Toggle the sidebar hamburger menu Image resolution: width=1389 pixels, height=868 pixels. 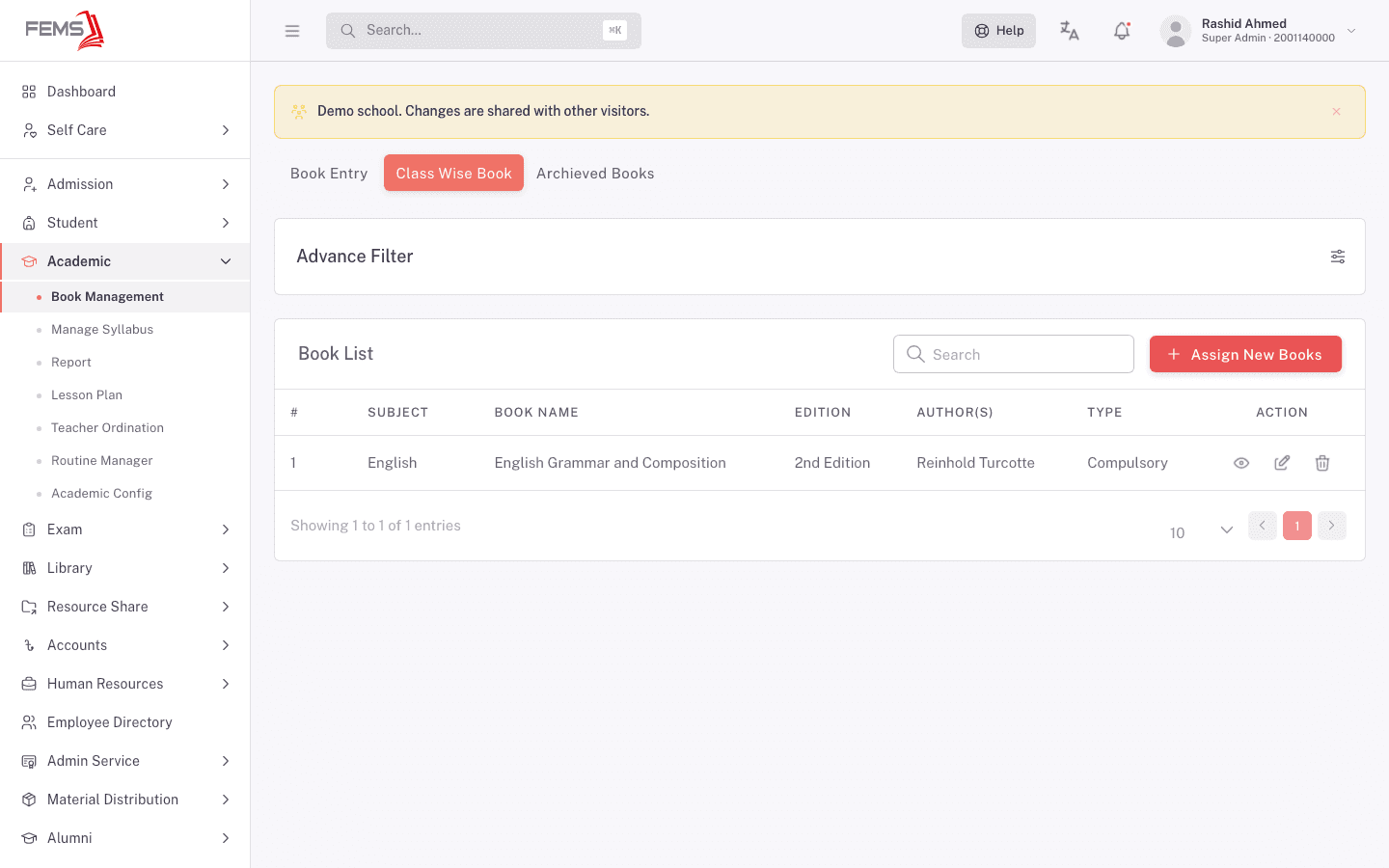292,31
